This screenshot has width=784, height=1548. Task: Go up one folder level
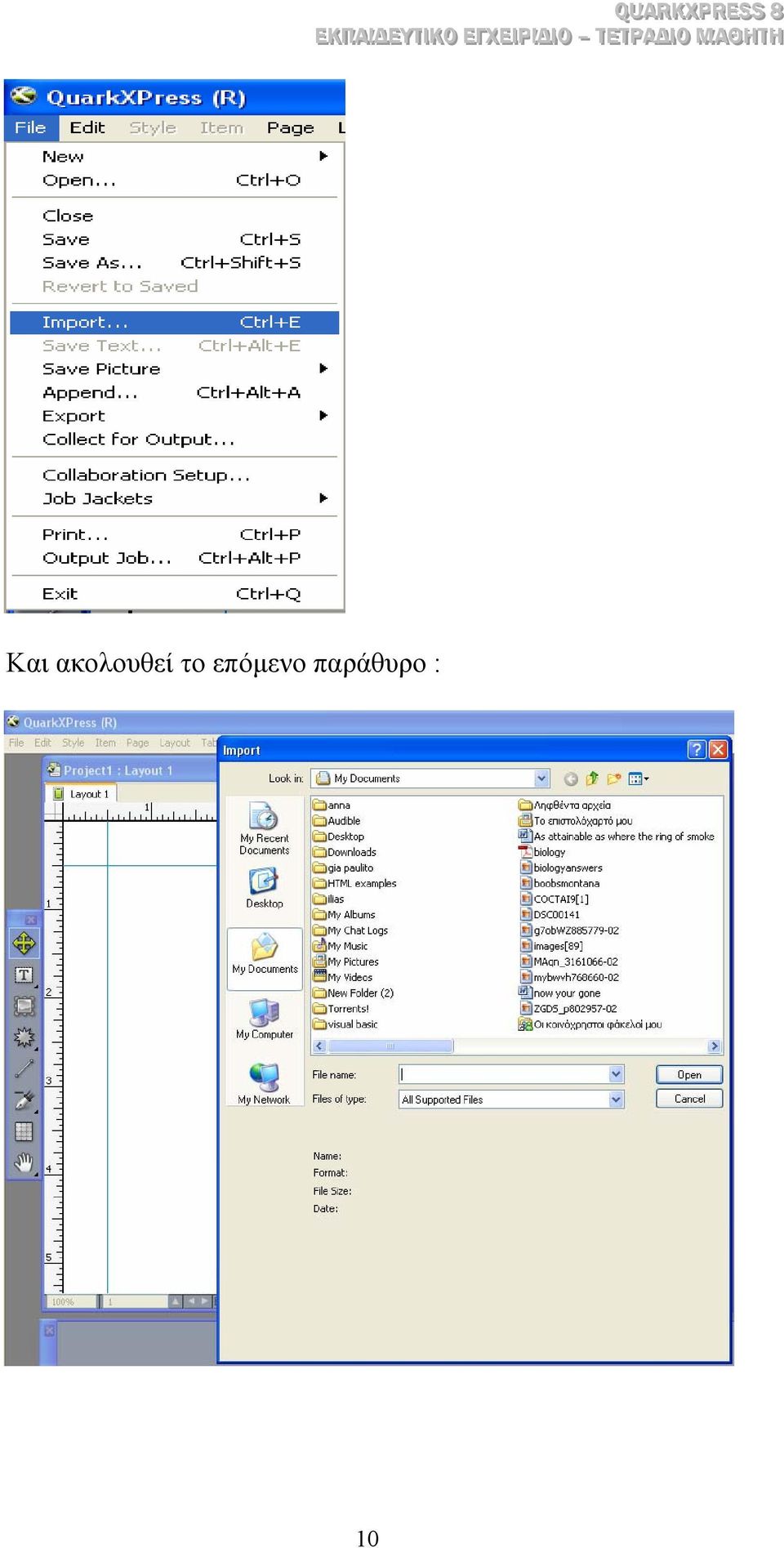(x=592, y=779)
